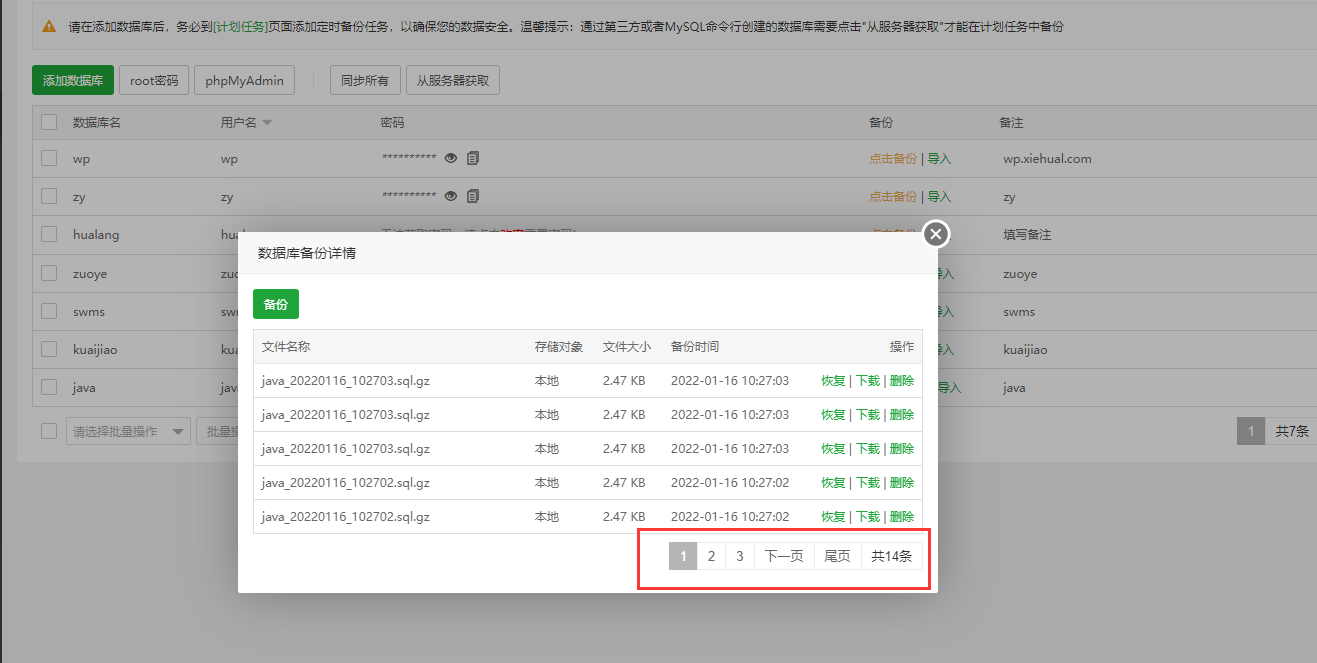Image resolution: width=1317 pixels, height=663 pixels.
Task: Click swms in database name column
Action: pos(89,311)
